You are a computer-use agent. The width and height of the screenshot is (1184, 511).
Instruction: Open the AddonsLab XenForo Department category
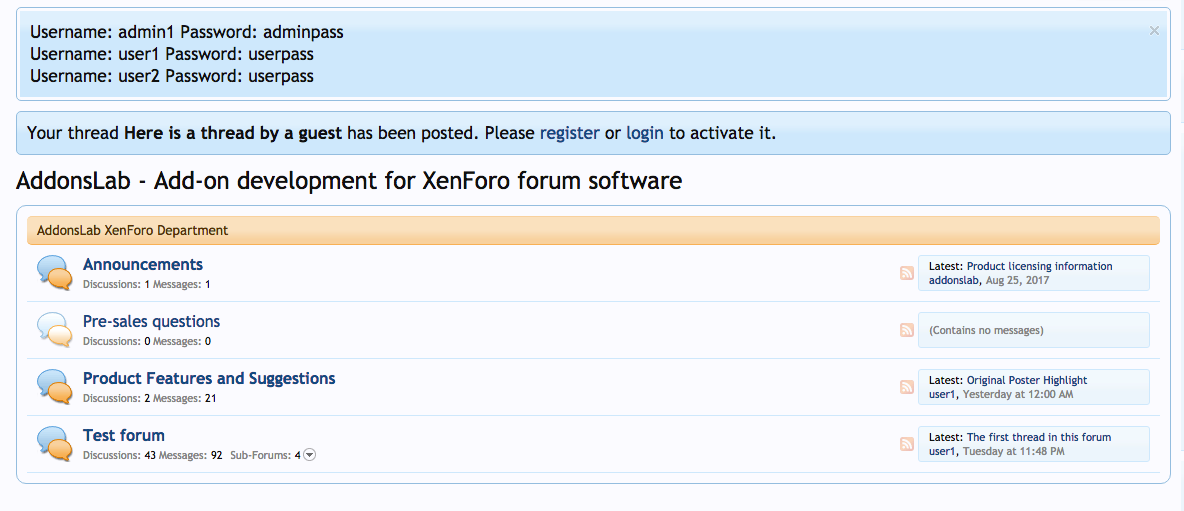point(132,230)
